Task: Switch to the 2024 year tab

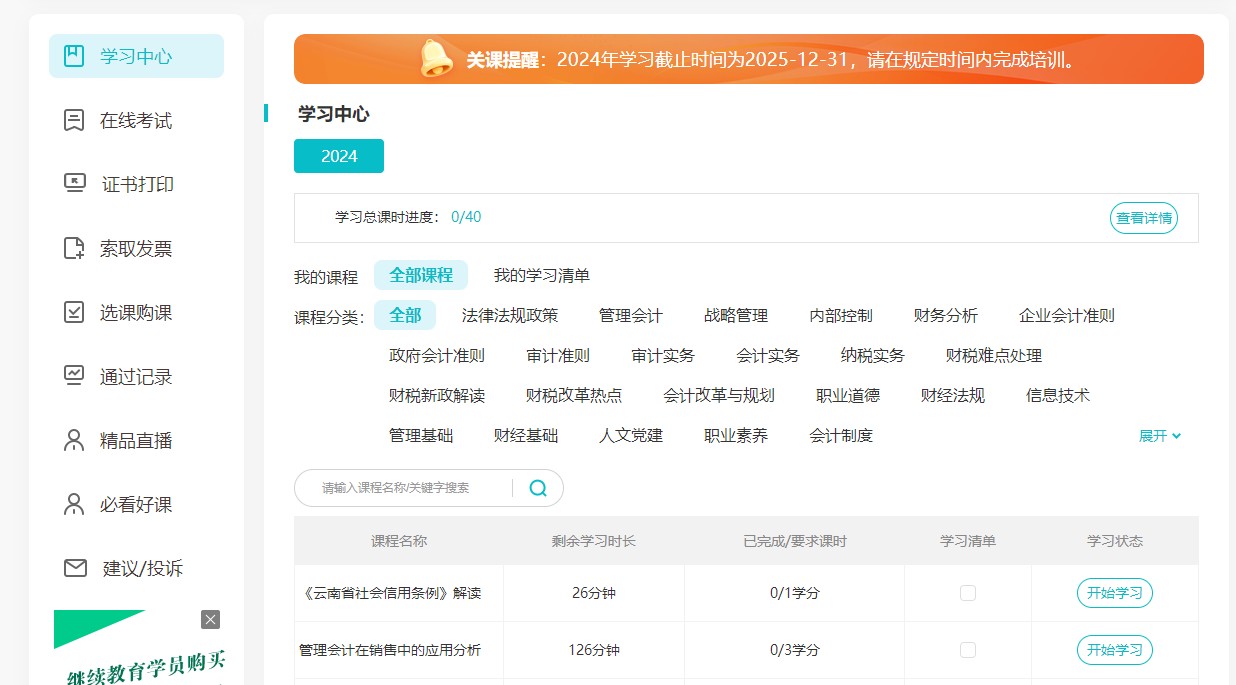Action: 338,156
